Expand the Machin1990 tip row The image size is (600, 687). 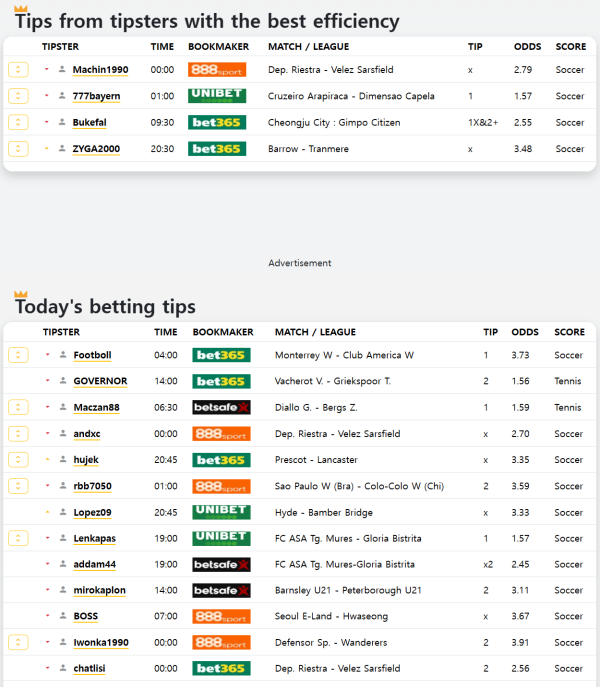click(x=18, y=70)
